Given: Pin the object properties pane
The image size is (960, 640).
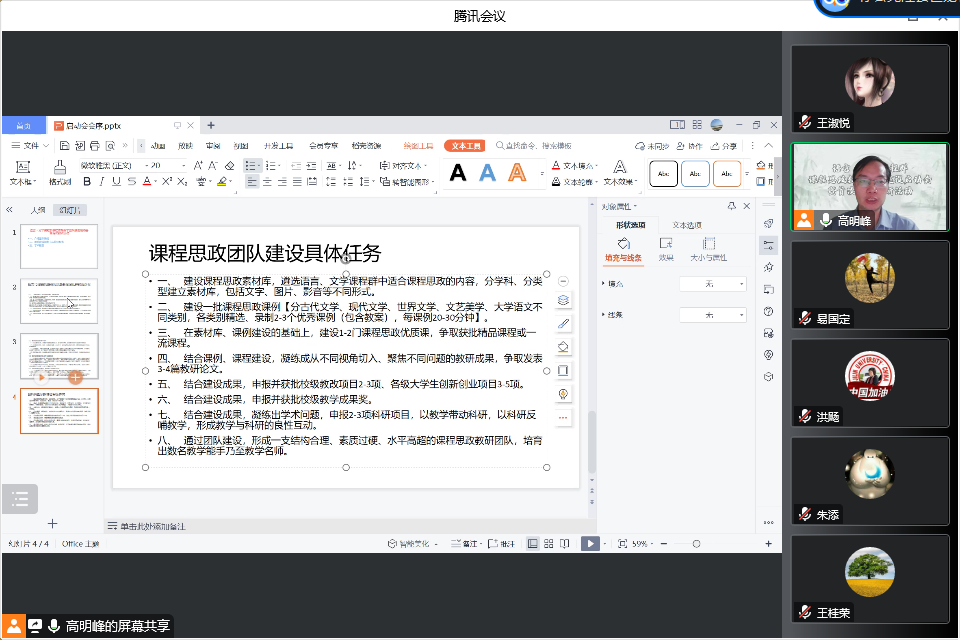Looking at the screenshot, I should 732,206.
